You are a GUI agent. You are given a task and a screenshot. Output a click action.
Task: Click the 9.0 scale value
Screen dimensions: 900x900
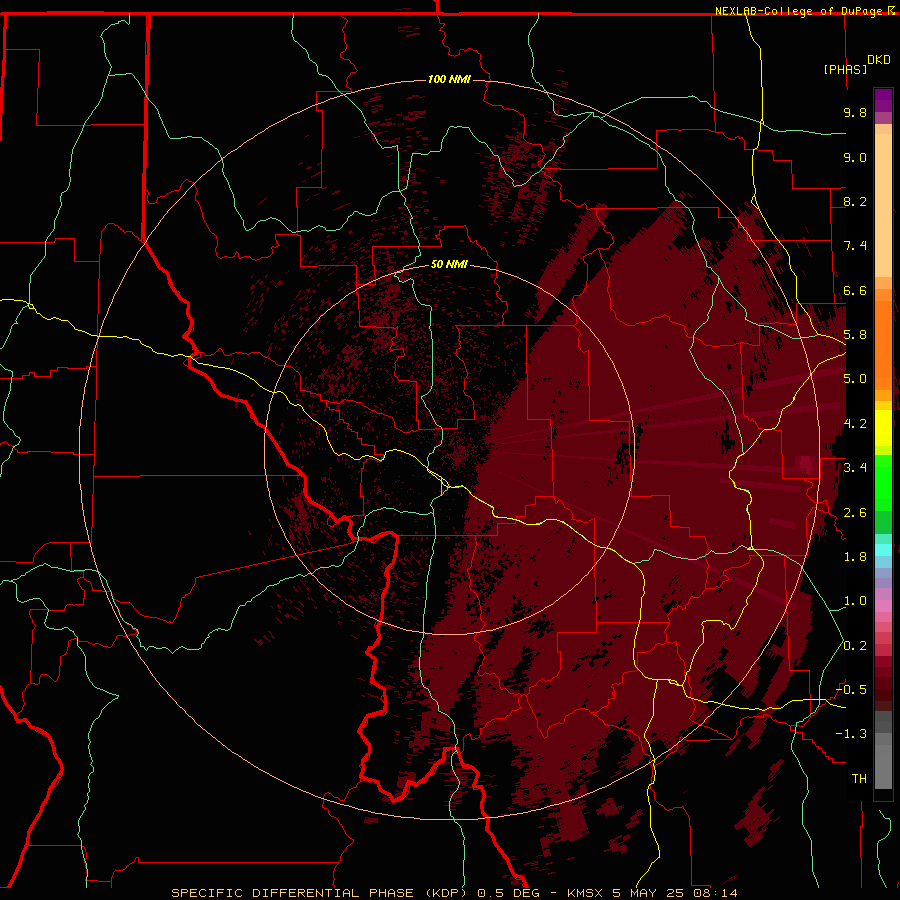click(x=855, y=157)
